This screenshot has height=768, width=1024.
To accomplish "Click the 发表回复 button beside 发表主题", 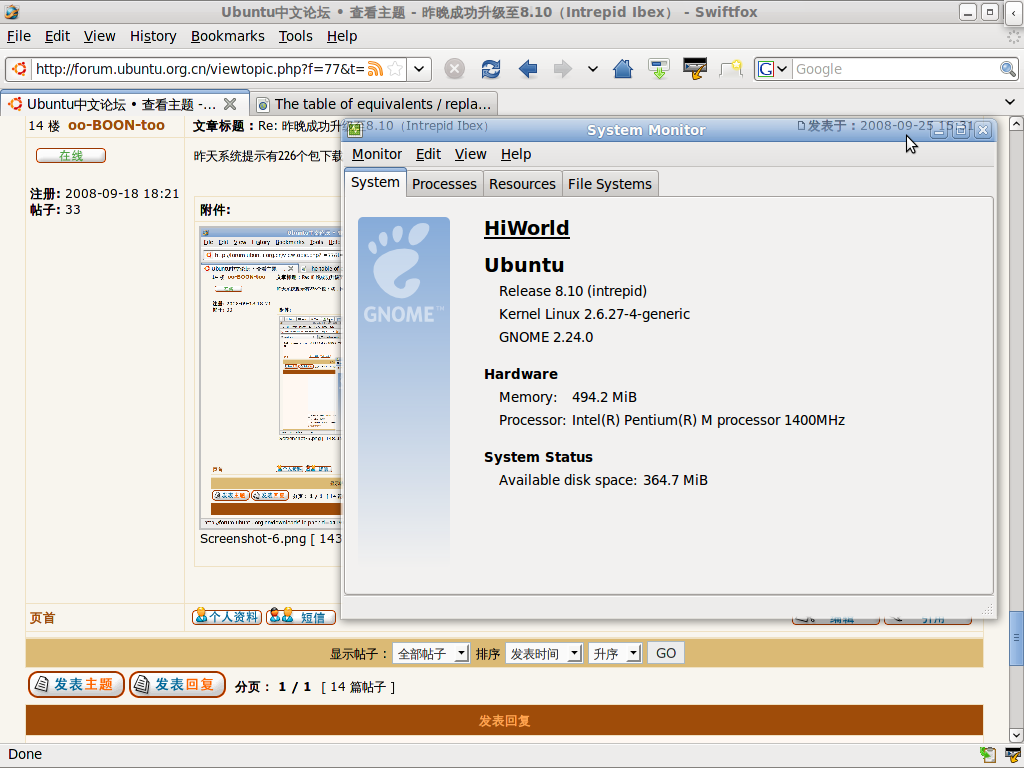I will click(177, 684).
